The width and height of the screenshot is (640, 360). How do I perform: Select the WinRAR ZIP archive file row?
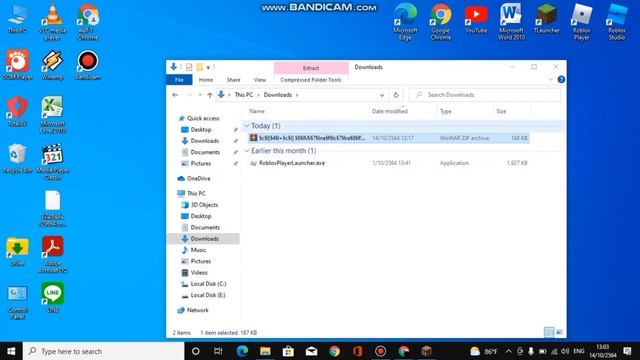(389, 138)
